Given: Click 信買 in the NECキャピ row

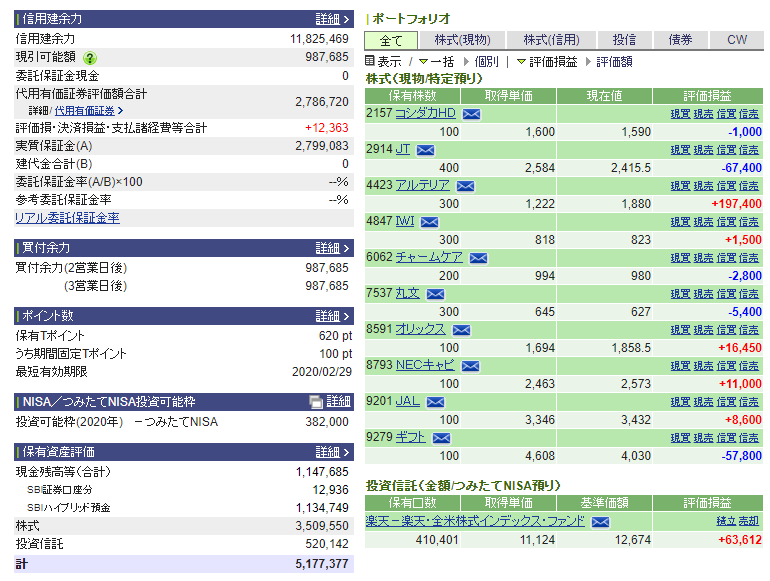Looking at the screenshot, I should 726,366.
